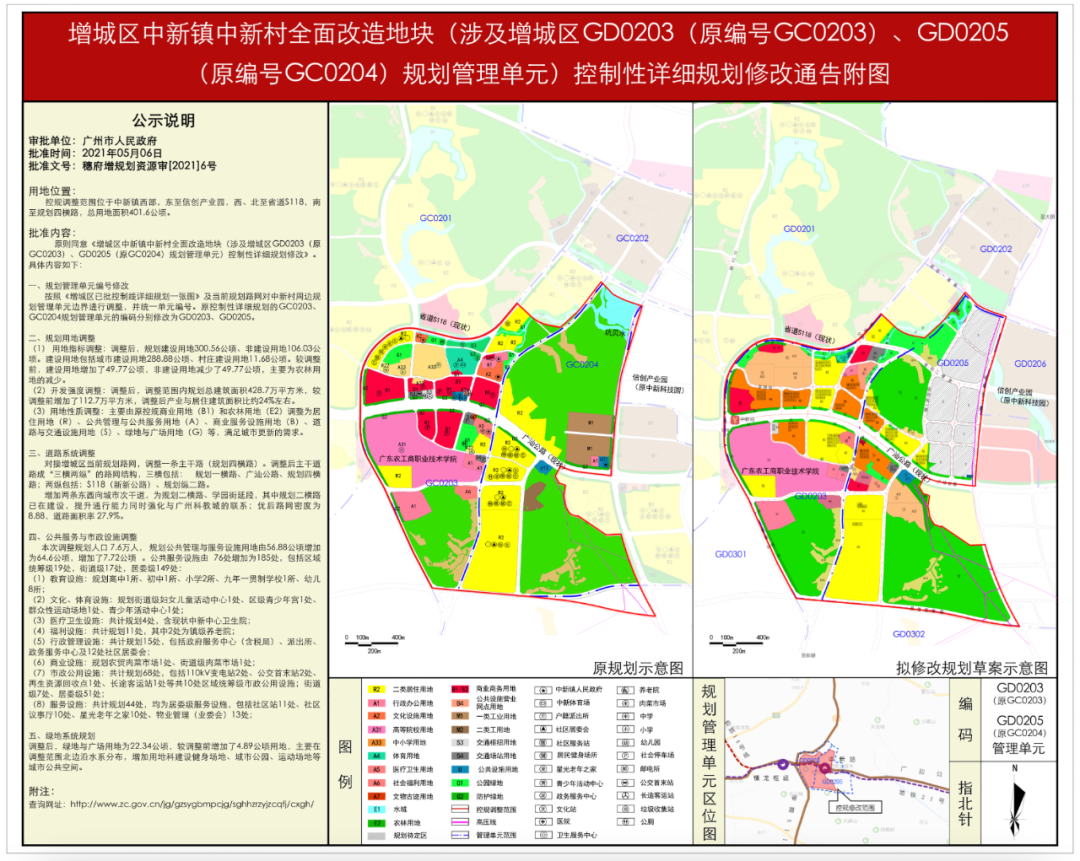The width and height of the screenshot is (1080, 861).
Task: Select the 邮电所 legend symbol
Action: point(625,769)
